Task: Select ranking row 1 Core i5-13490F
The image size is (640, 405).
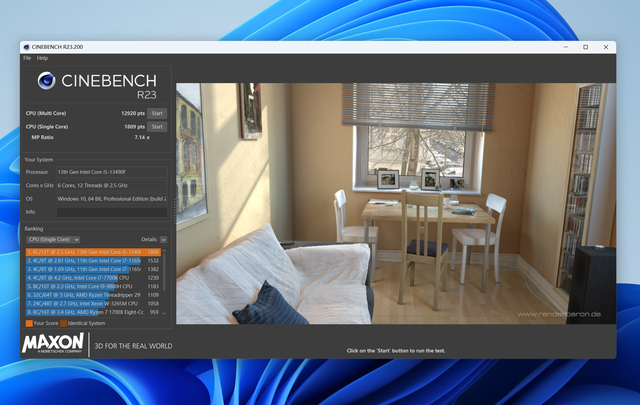Action: pyautogui.click(x=93, y=252)
